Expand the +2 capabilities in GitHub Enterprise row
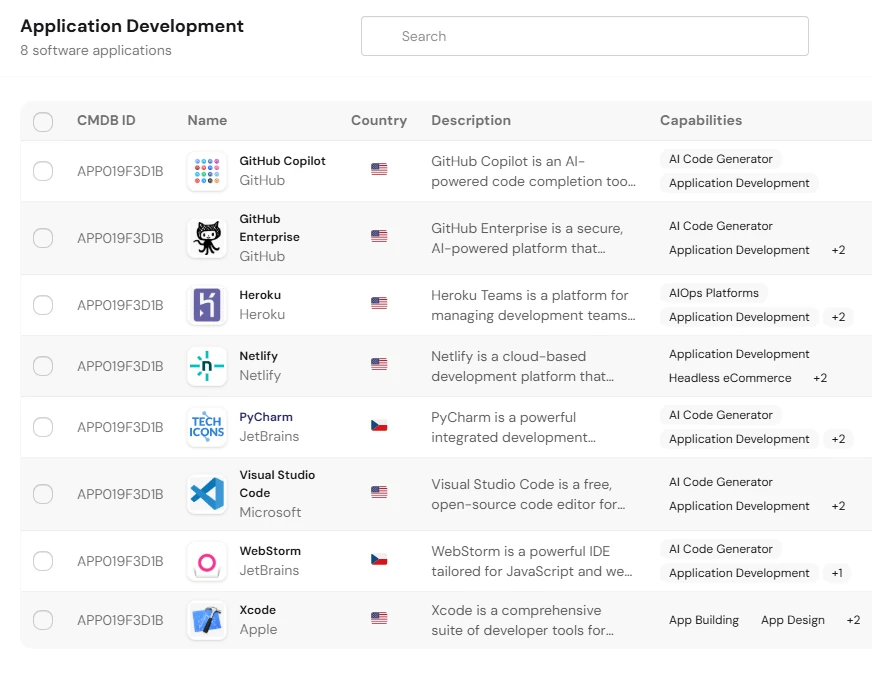The height and width of the screenshot is (681, 872). click(838, 250)
